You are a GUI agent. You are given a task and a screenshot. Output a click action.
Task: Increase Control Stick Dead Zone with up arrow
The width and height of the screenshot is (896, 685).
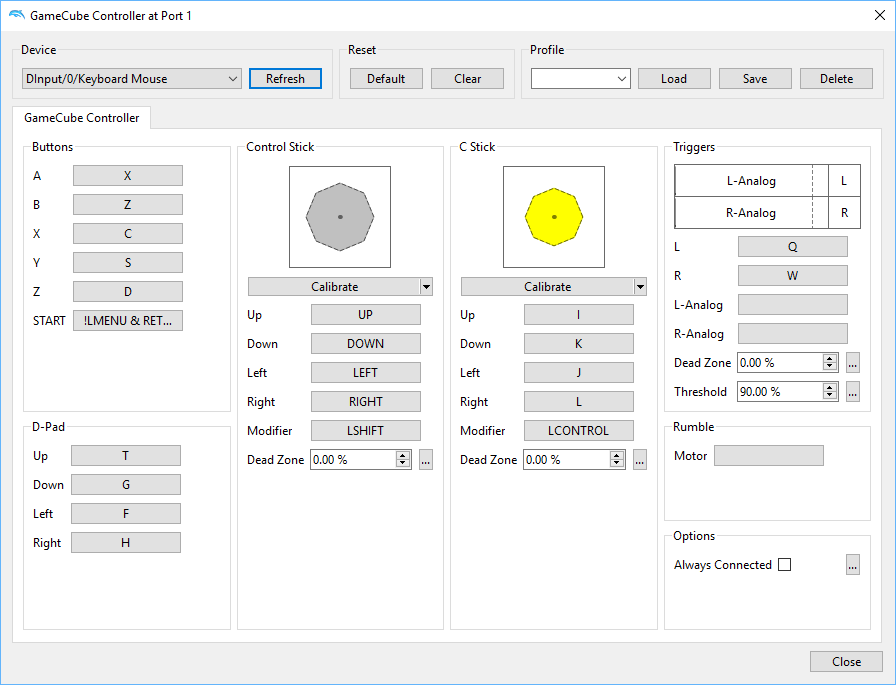click(403, 455)
